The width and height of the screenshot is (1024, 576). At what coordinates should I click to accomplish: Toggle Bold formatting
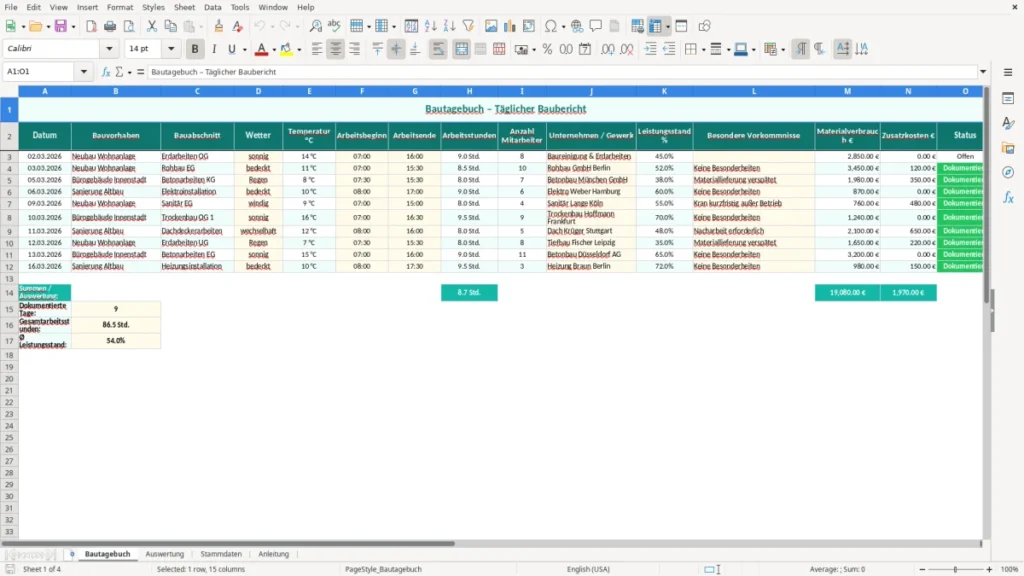coord(195,49)
